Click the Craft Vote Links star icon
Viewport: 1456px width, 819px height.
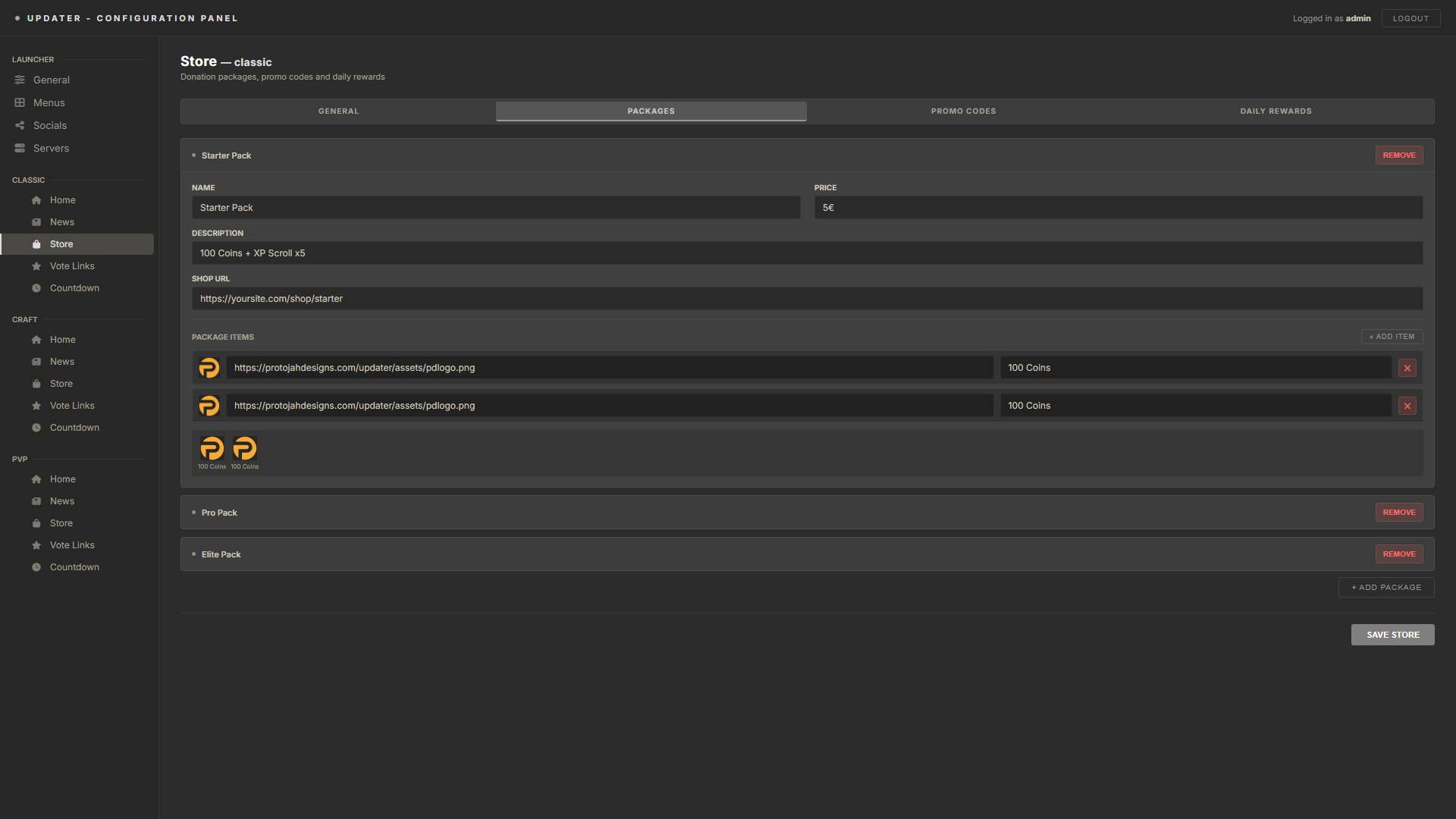click(36, 406)
